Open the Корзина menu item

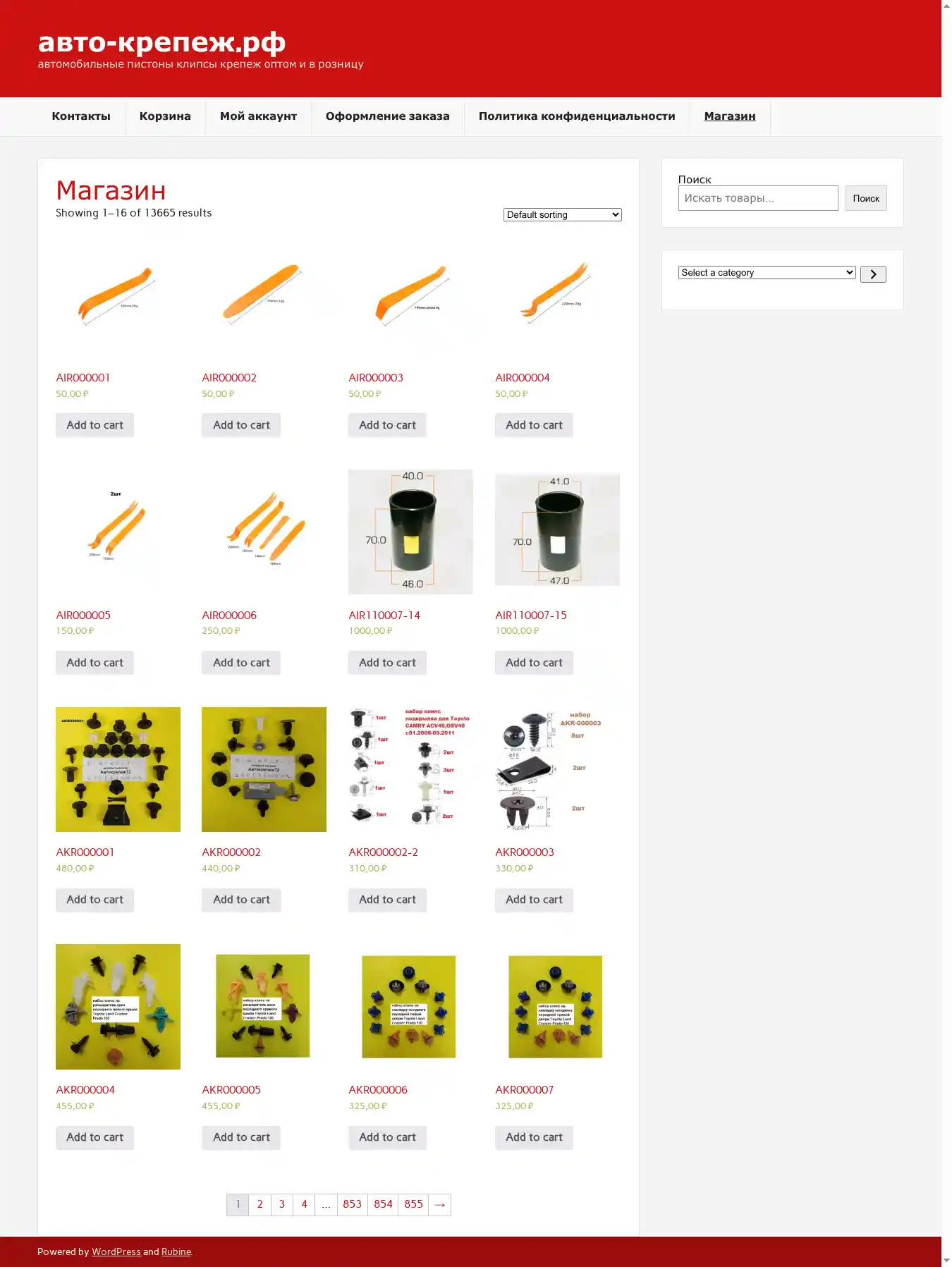tap(165, 116)
